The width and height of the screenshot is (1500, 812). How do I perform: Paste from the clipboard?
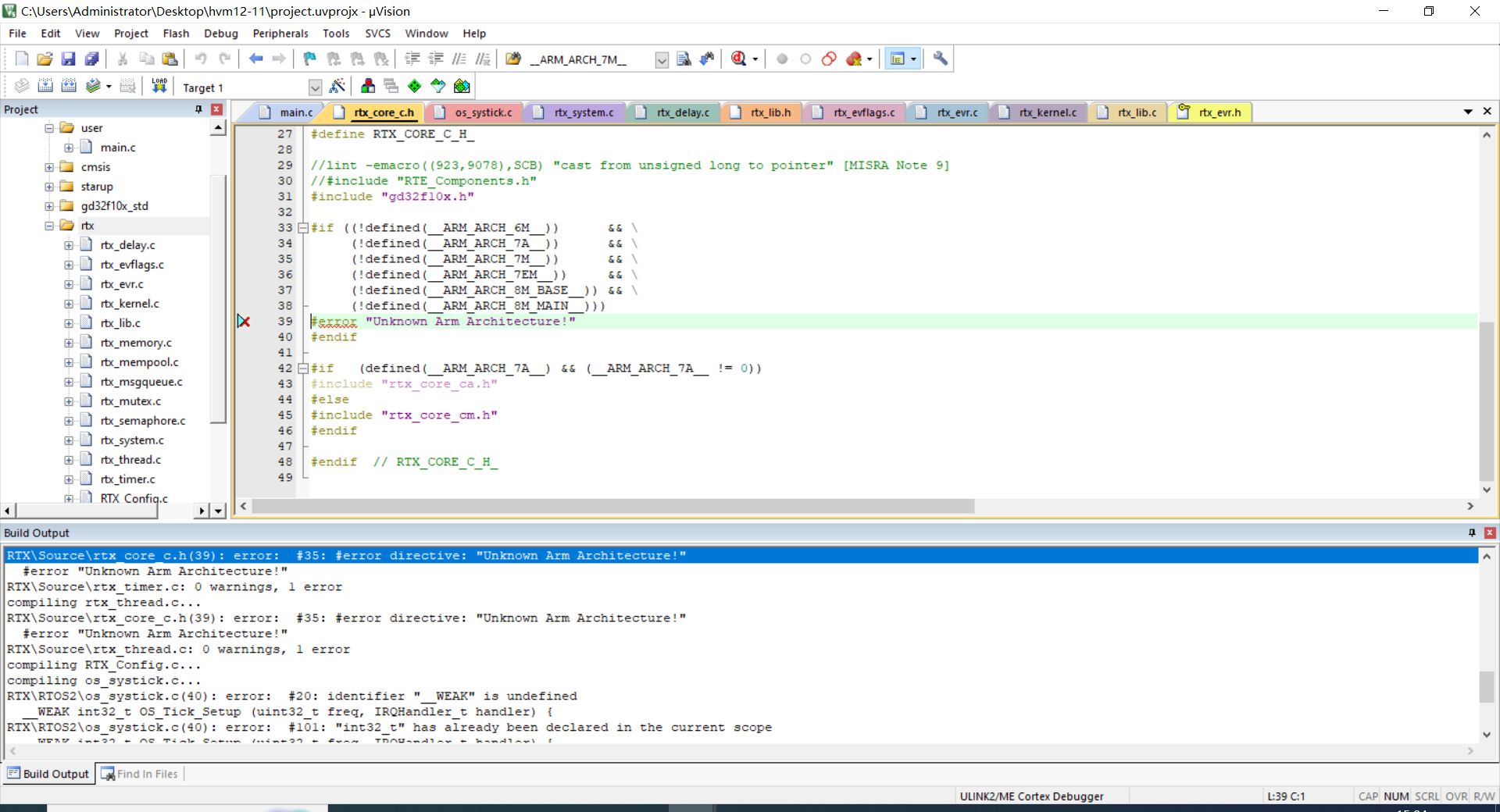pos(170,59)
